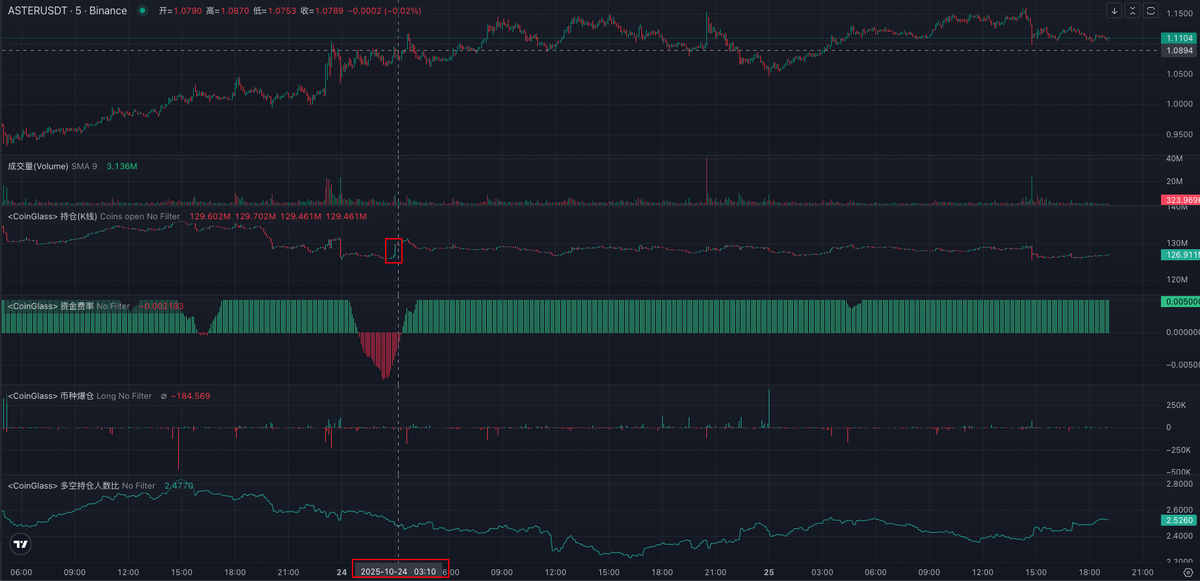Click the 126.911 open interest axis label
The height and width of the screenshot is (581, 1200).
1179,255
